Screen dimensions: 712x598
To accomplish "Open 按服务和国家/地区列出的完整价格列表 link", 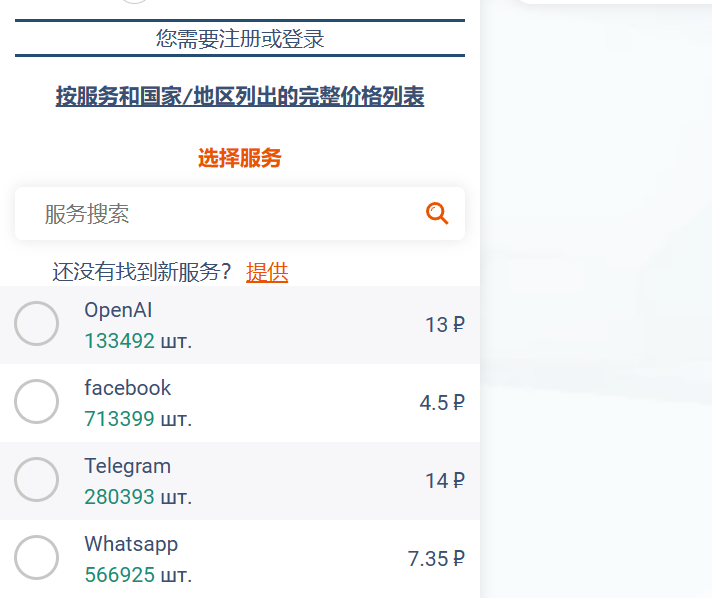I will [x=240, y=96].
